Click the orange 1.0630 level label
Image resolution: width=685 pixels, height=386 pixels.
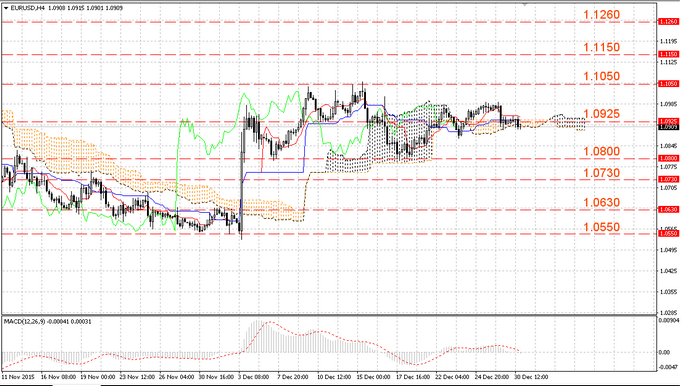coord(602,203)
